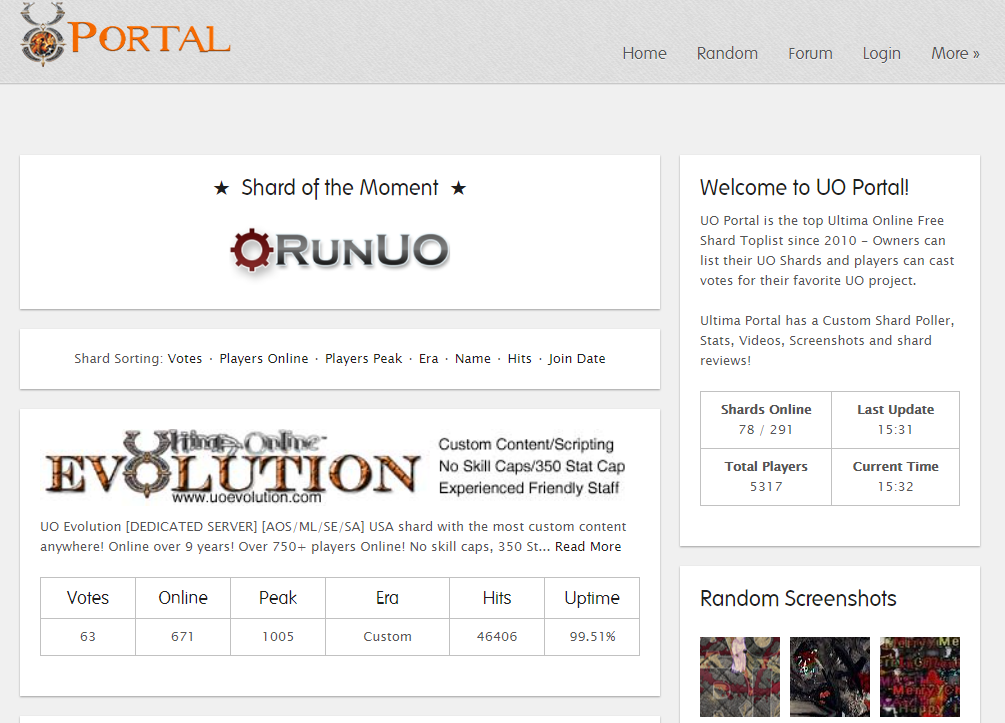The width and height of the screenshot is (1005, 723).
Task: Click the Current Time value 15:32
Action: (895, 486)
